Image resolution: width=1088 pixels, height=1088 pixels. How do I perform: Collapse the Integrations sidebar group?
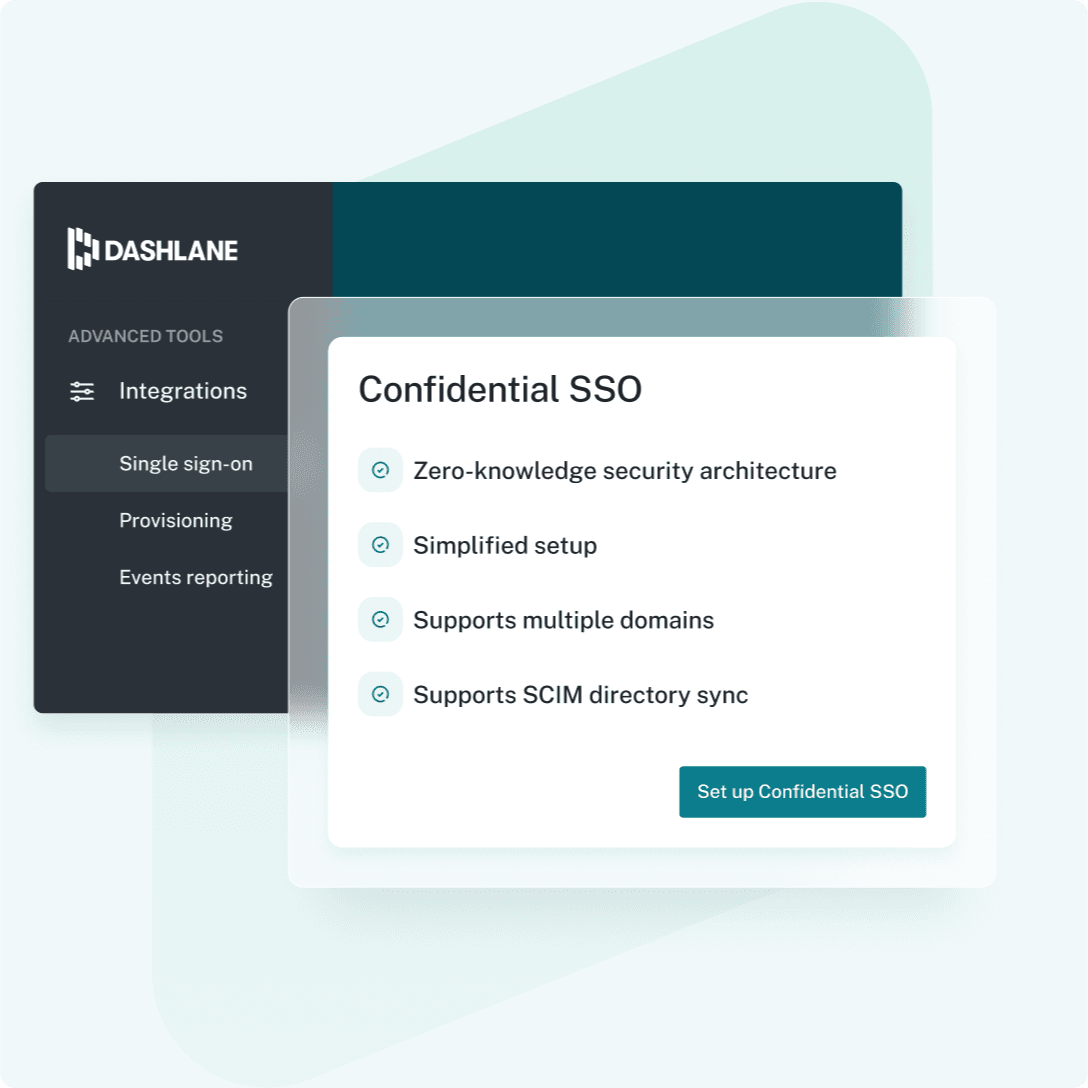(x=182, y=391)
